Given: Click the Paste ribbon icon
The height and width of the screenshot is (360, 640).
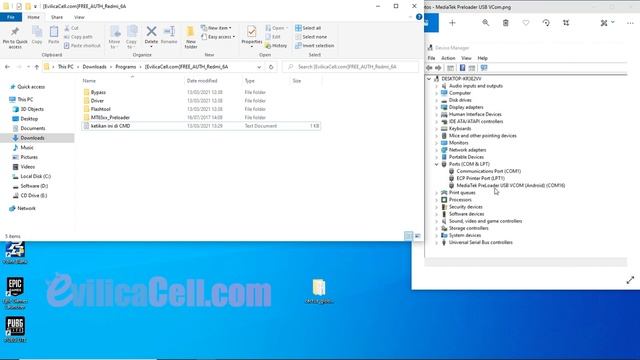Looking at the screenshot, I should pos(53,36).
